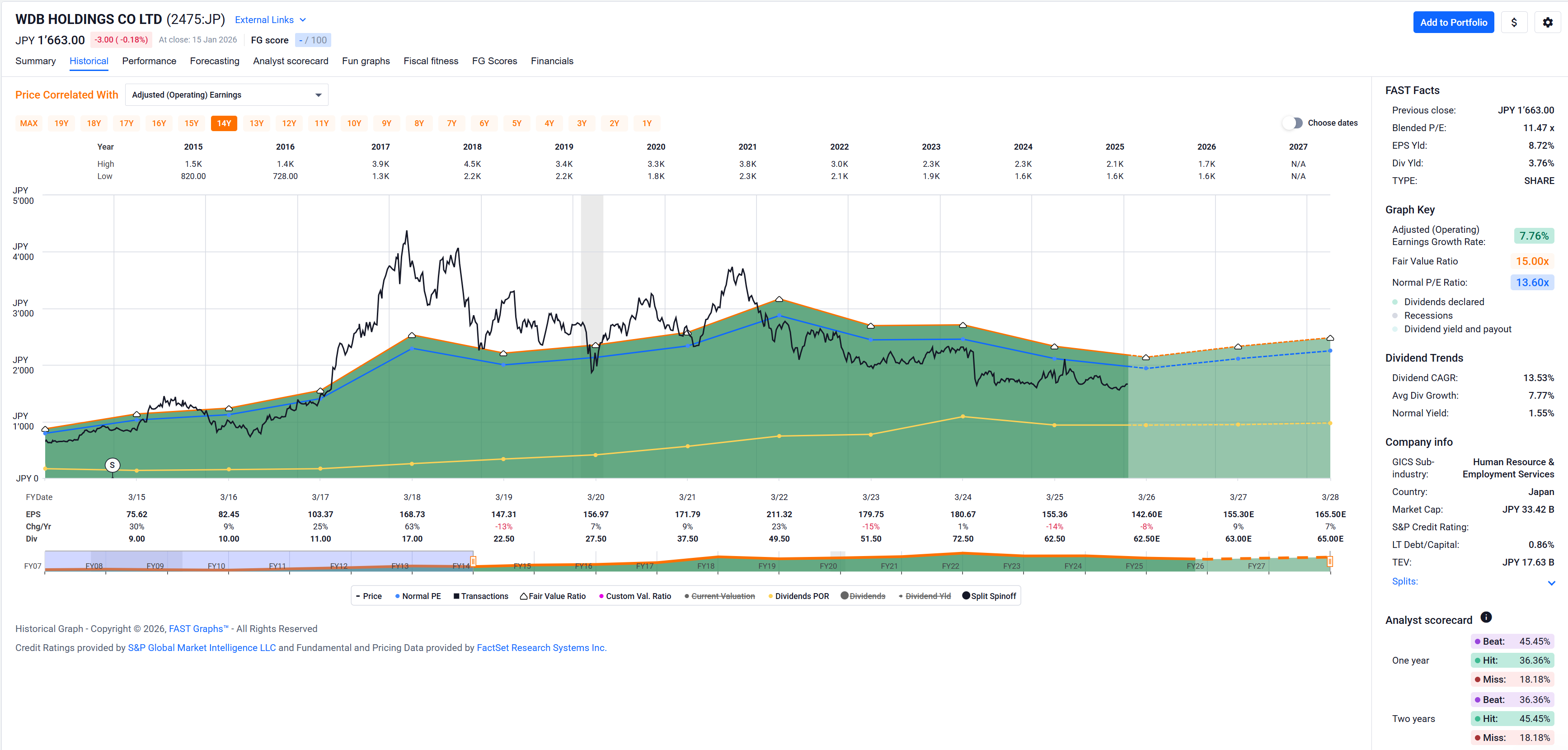Viewport: 1568px width, 750px height.
Task: Open Adjusted (Operating) Earnings dropdown
Action: (226, 95)
